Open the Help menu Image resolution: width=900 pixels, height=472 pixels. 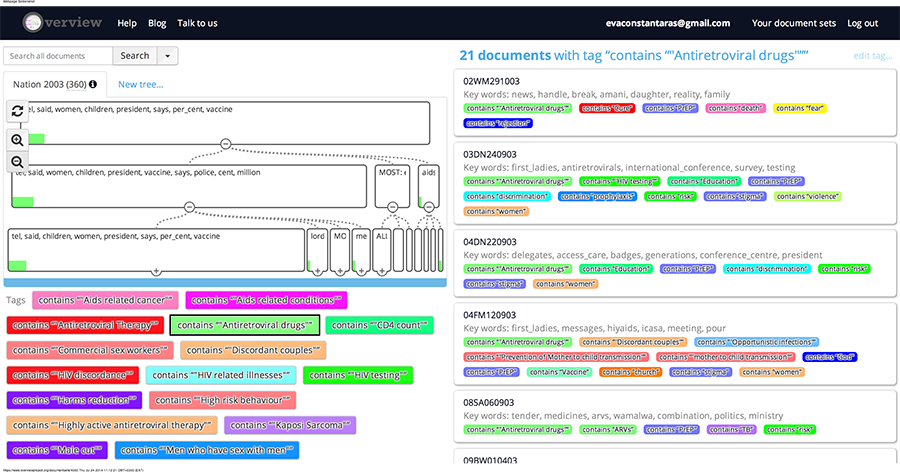[x=127, y=23]
